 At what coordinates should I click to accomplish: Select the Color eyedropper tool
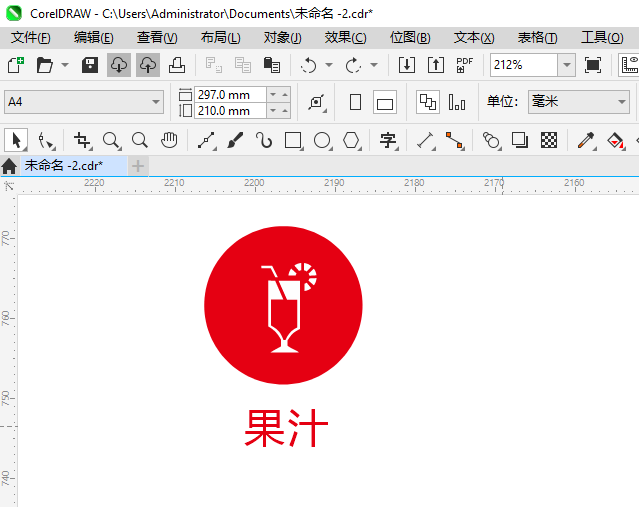pos(586,141)
